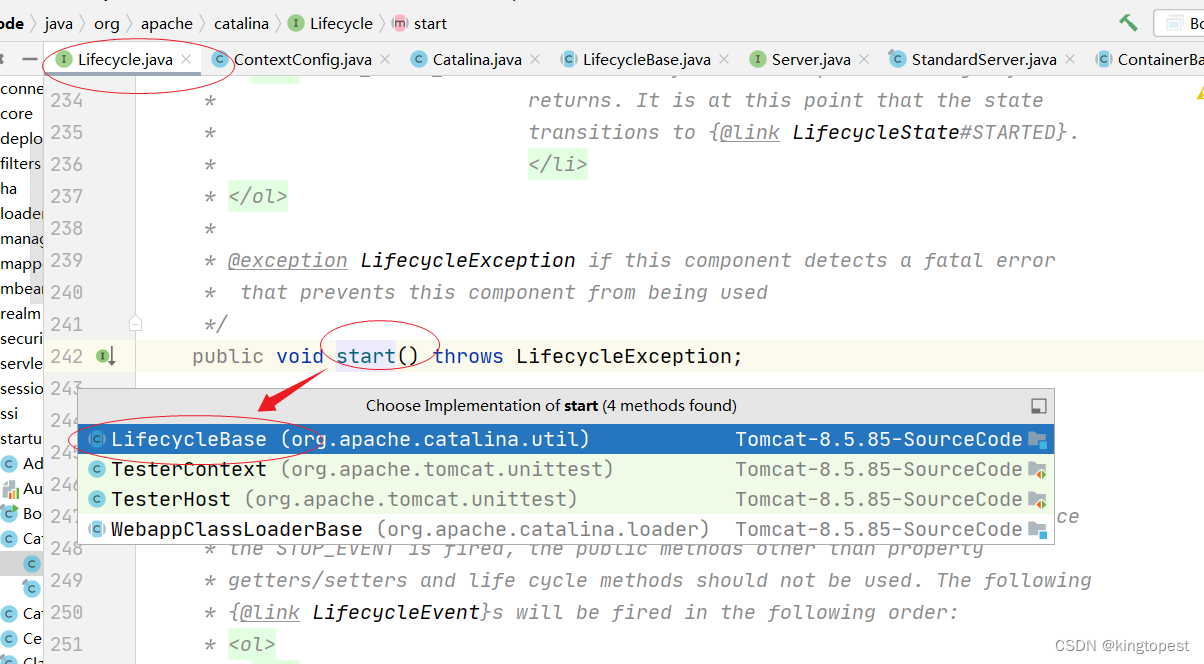Click the LifecycleState#STARTED link at line 235
1204x664 pixels.
925,132
